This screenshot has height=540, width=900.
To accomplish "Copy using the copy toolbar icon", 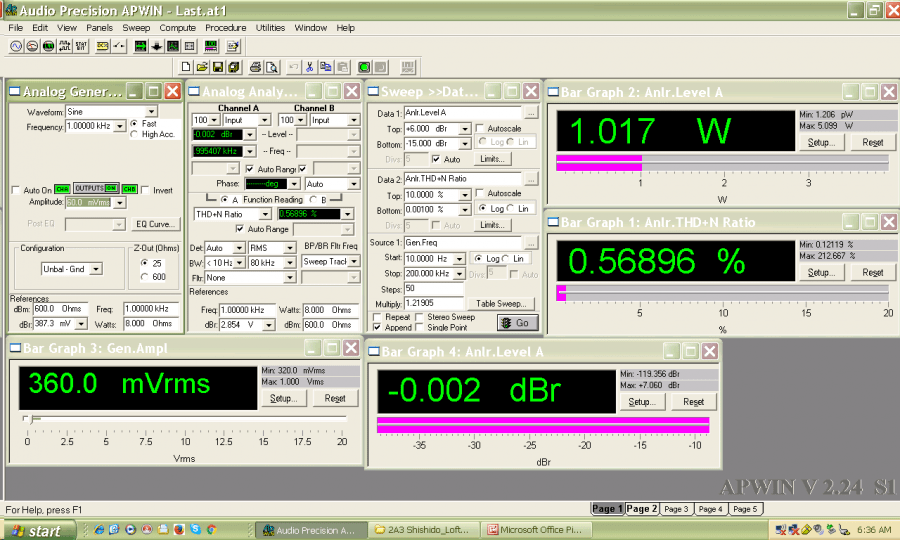I will click(325, 67).
